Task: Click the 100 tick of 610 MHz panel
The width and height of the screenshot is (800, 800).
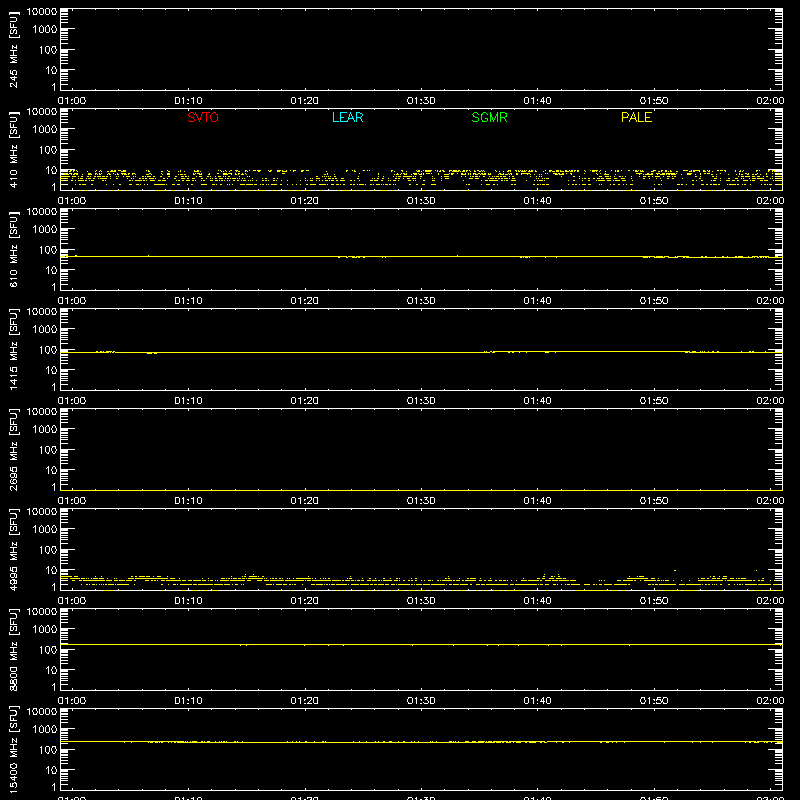Action: tap(48, 250)
